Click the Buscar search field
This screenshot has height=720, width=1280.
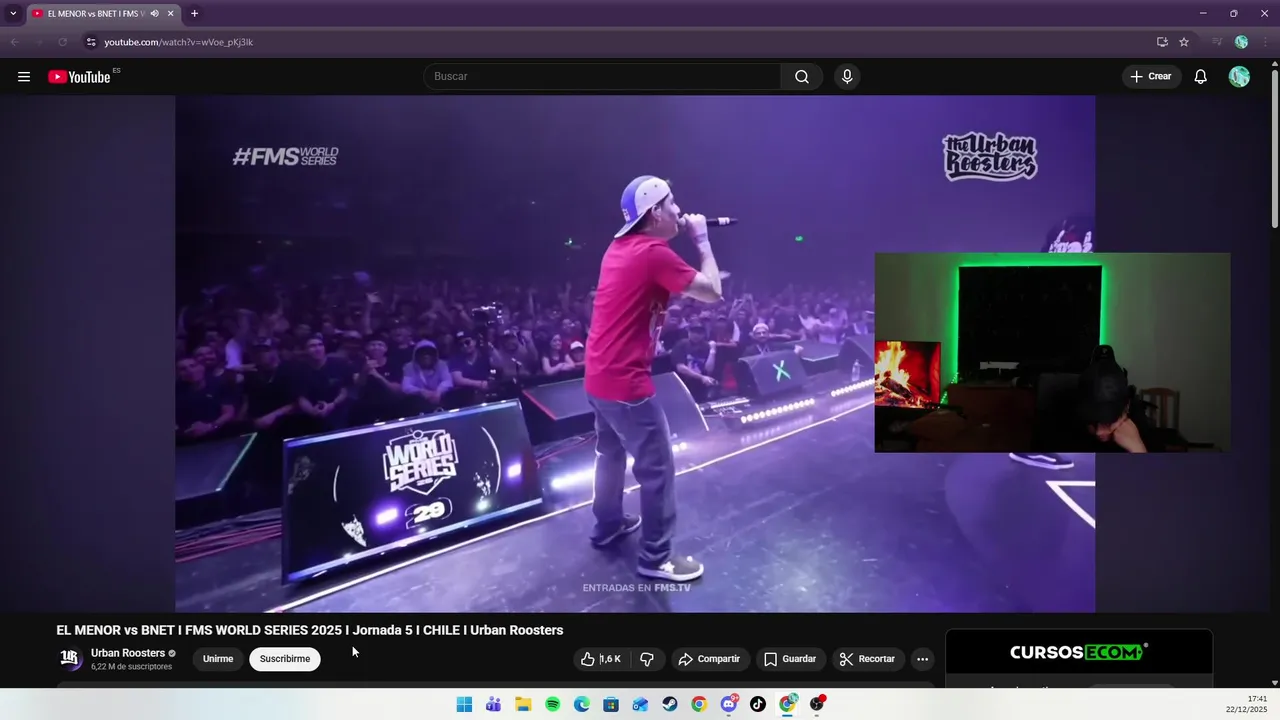coord(603,77)
